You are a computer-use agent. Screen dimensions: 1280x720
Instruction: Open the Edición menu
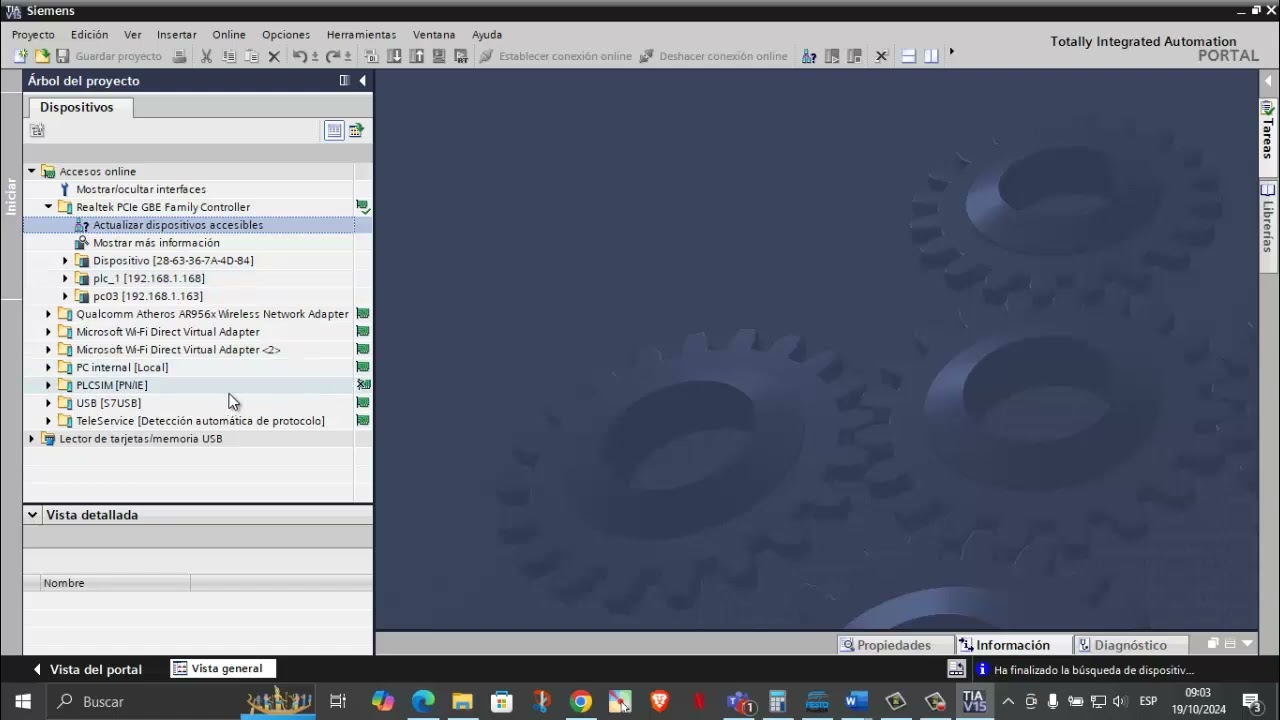click(x=89, y=34)
